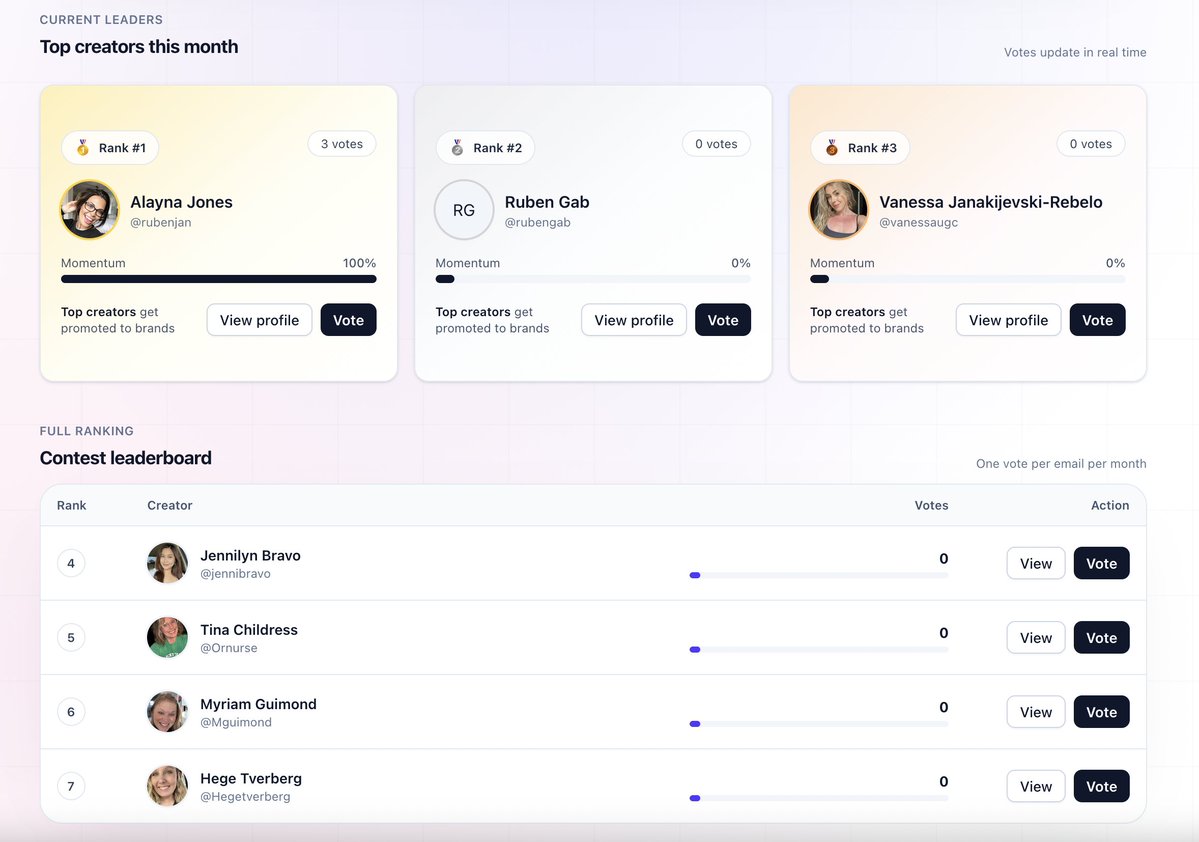Open View for Tina Childress
The height and width of the screenshot is (842, 1199).
coord(1036,637)
